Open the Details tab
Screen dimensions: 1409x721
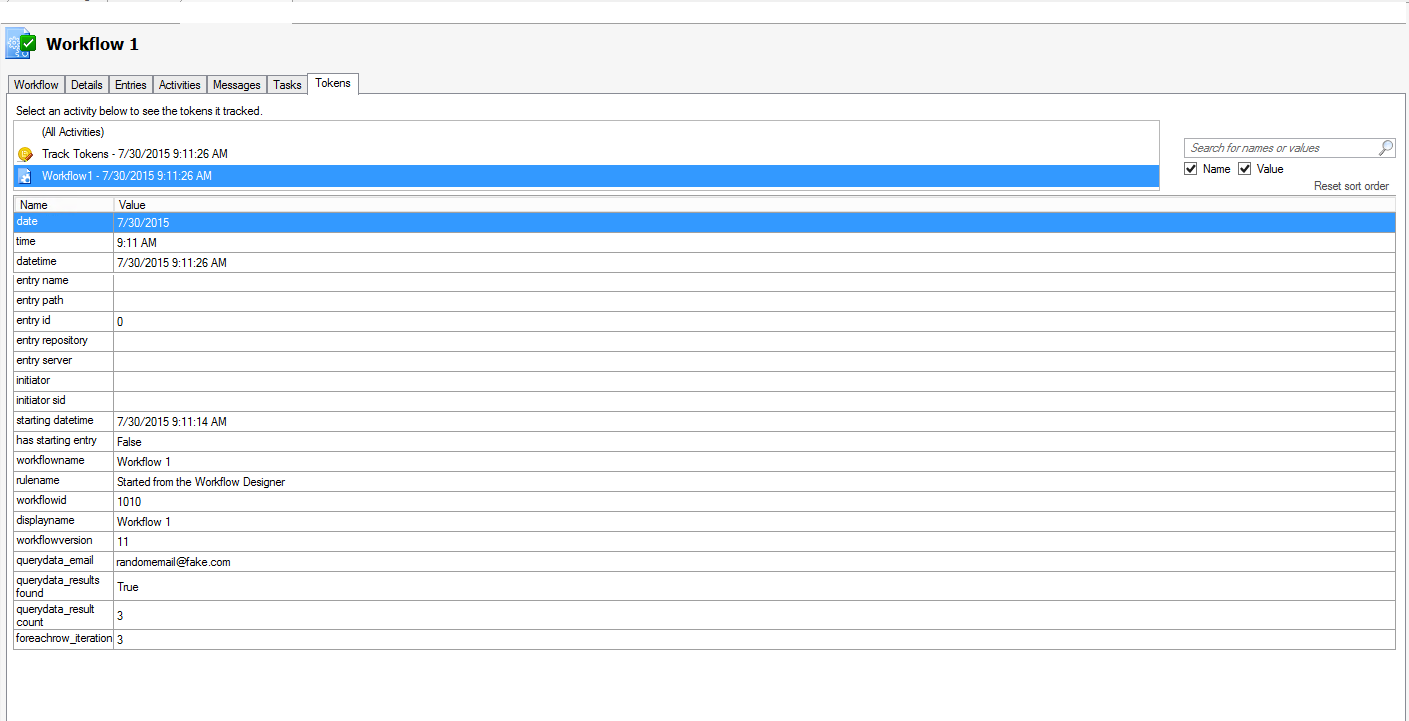[87, 85]
